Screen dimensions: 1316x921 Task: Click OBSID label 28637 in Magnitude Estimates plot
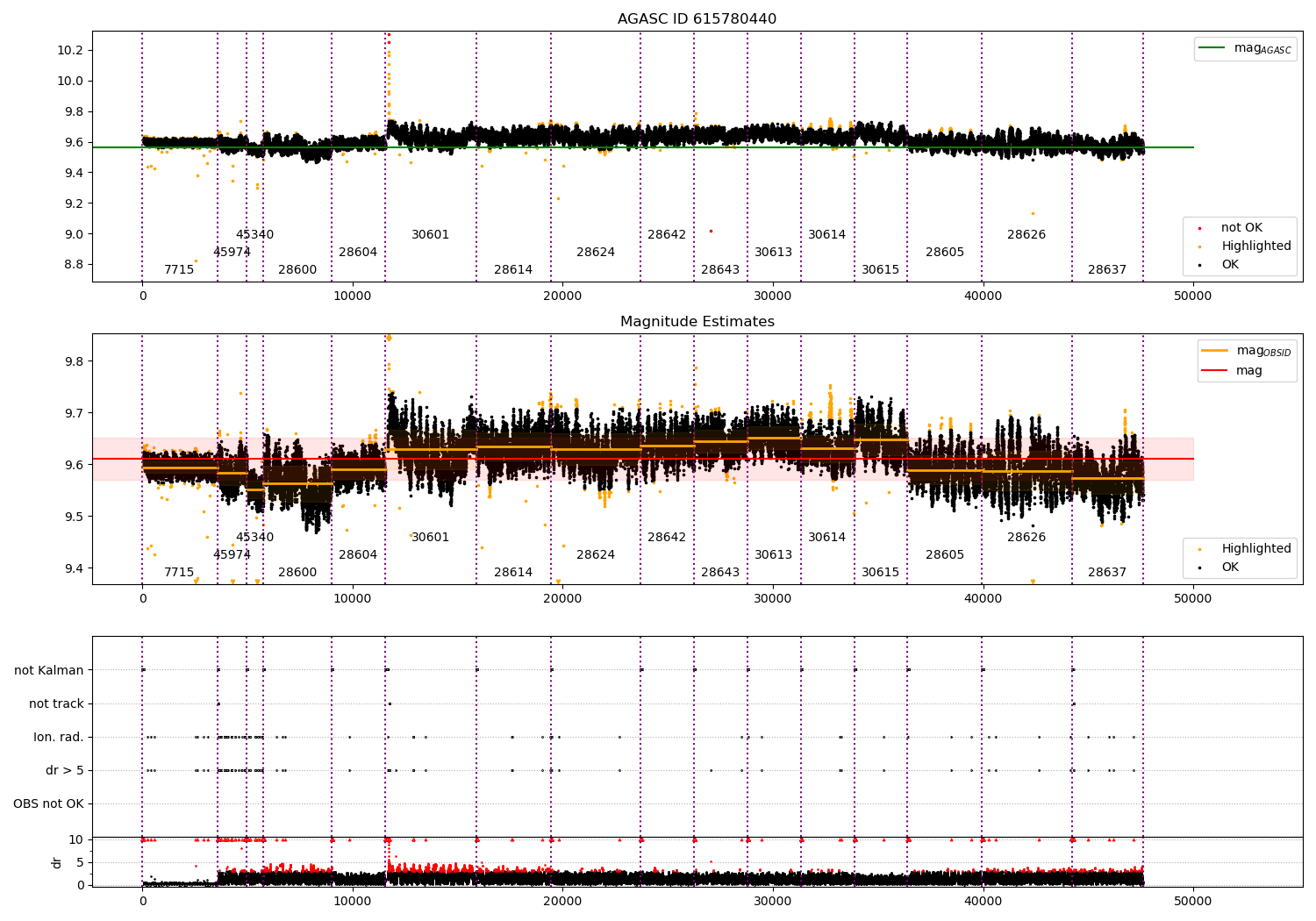click(x=1107, y=573)
